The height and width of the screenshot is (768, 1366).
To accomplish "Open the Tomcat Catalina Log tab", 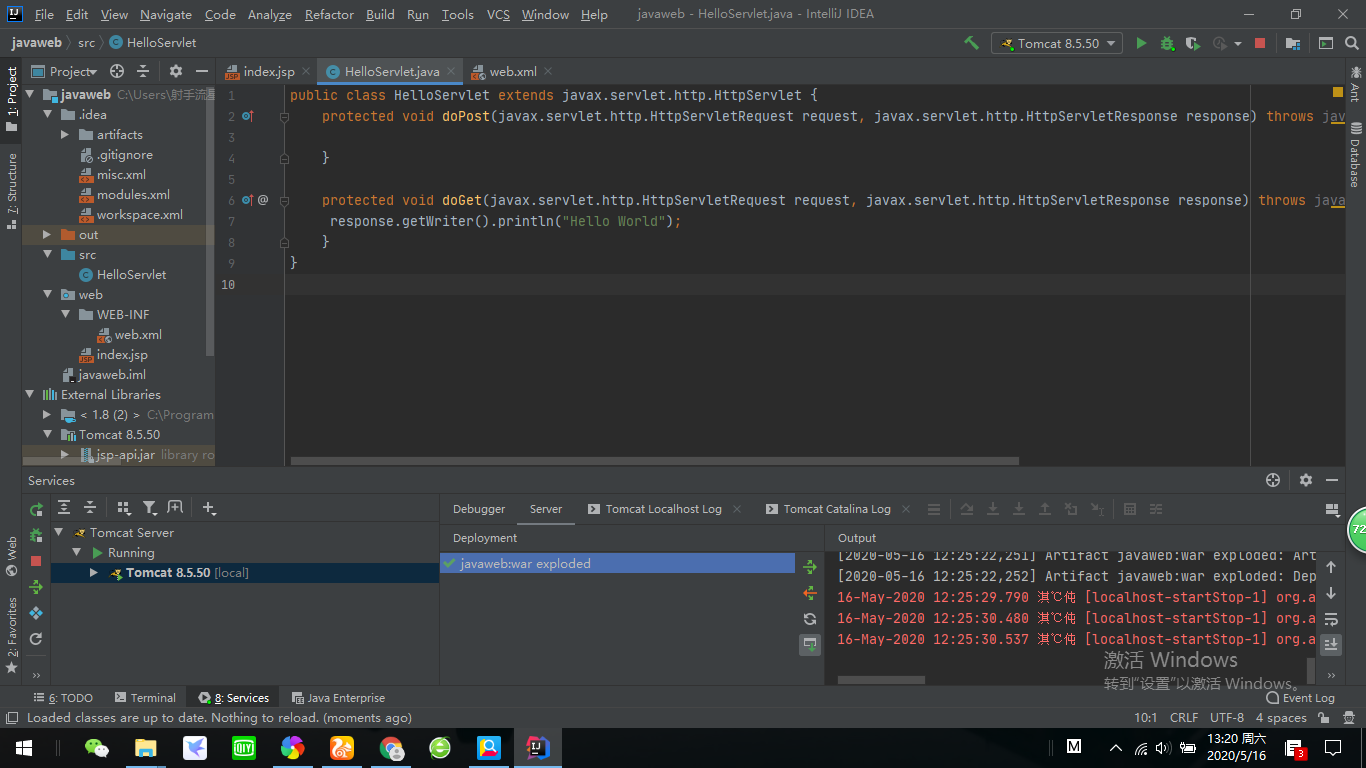I will pyautogui.click(x=837, y=509).
